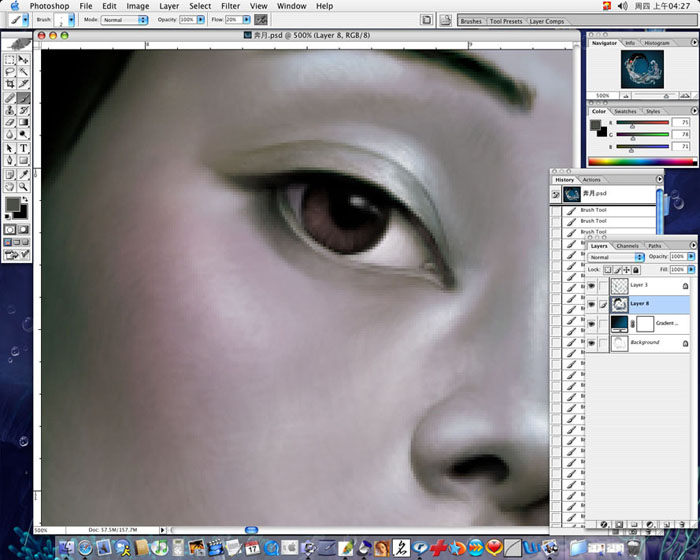
Task: Switch to Standard editing mode
Action: pos(10,230)
